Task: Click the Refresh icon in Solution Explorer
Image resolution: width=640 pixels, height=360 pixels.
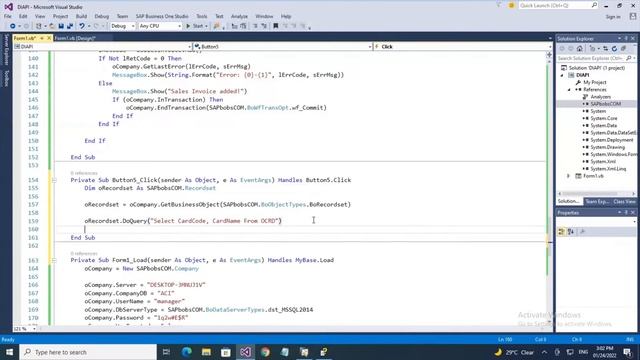Action: 614,49
